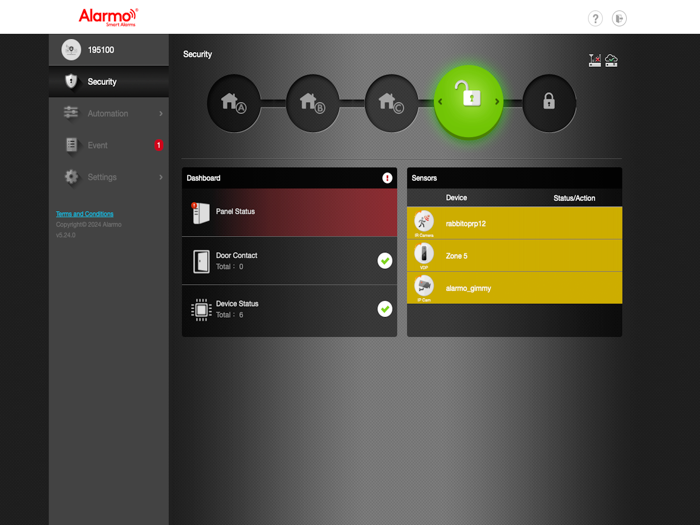The height and width of the screenshot is (525, 700).
Task: Click the cloud connection status icon
Action: [611, 60]
